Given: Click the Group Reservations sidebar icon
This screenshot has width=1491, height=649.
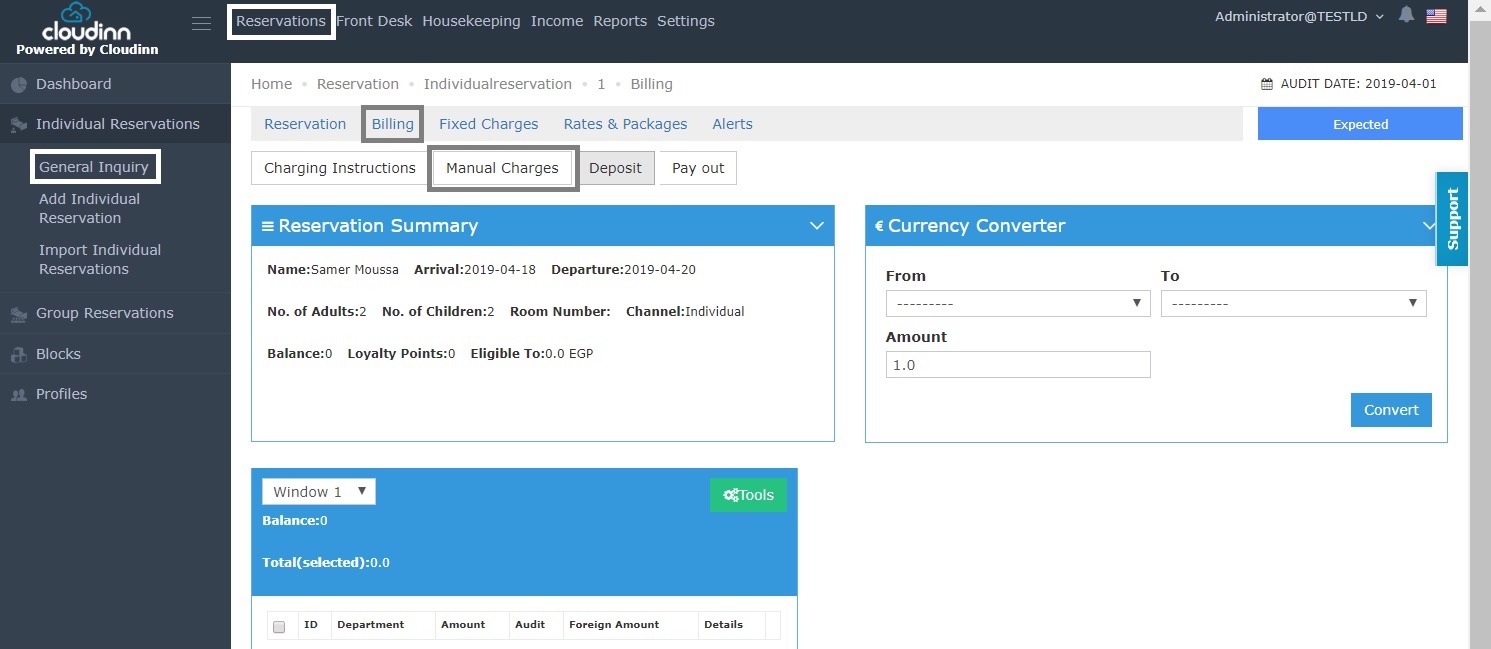Looking at the screenshot, I should [18, 314].
